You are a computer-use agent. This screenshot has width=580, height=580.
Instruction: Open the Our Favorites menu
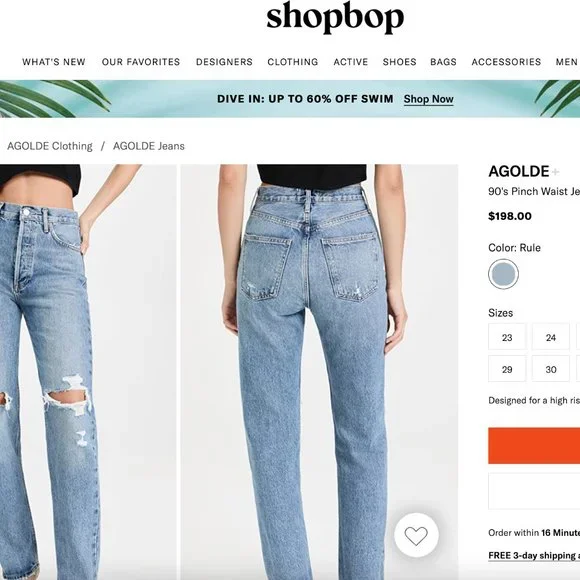141,62
